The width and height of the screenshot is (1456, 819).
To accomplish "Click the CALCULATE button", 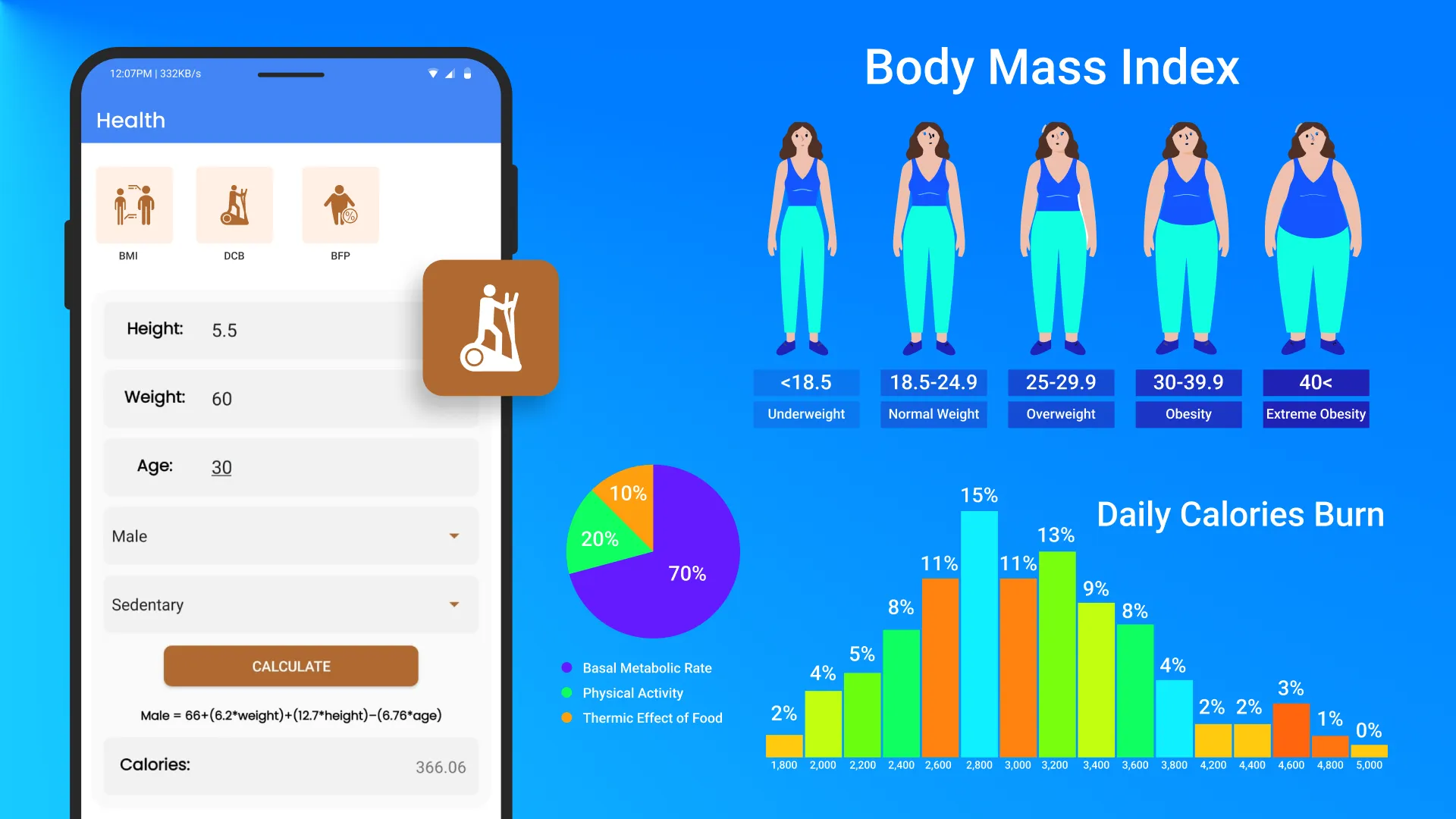I will (x=291, y=666).
